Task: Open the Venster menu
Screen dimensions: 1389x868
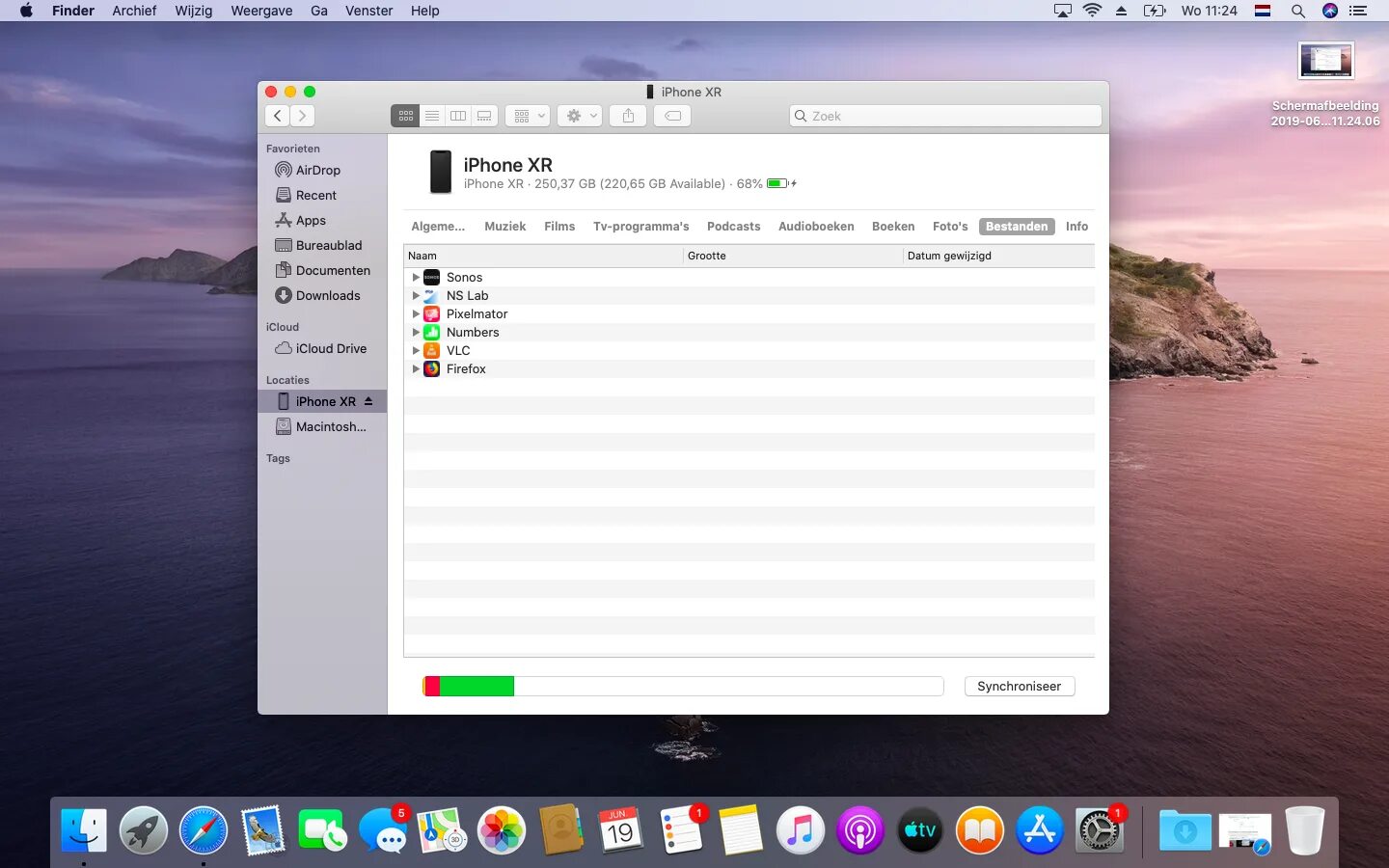Action: coord(369,11)
